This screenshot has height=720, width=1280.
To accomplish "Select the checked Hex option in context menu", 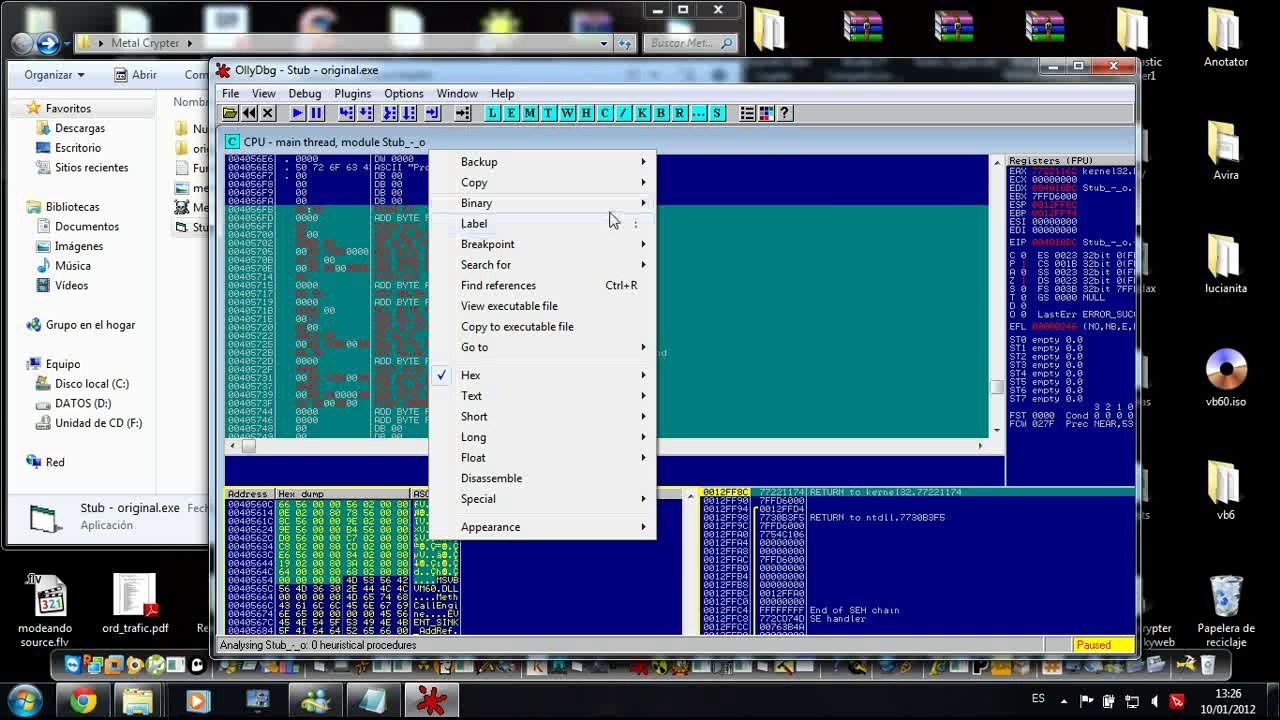I will point(471,375).
